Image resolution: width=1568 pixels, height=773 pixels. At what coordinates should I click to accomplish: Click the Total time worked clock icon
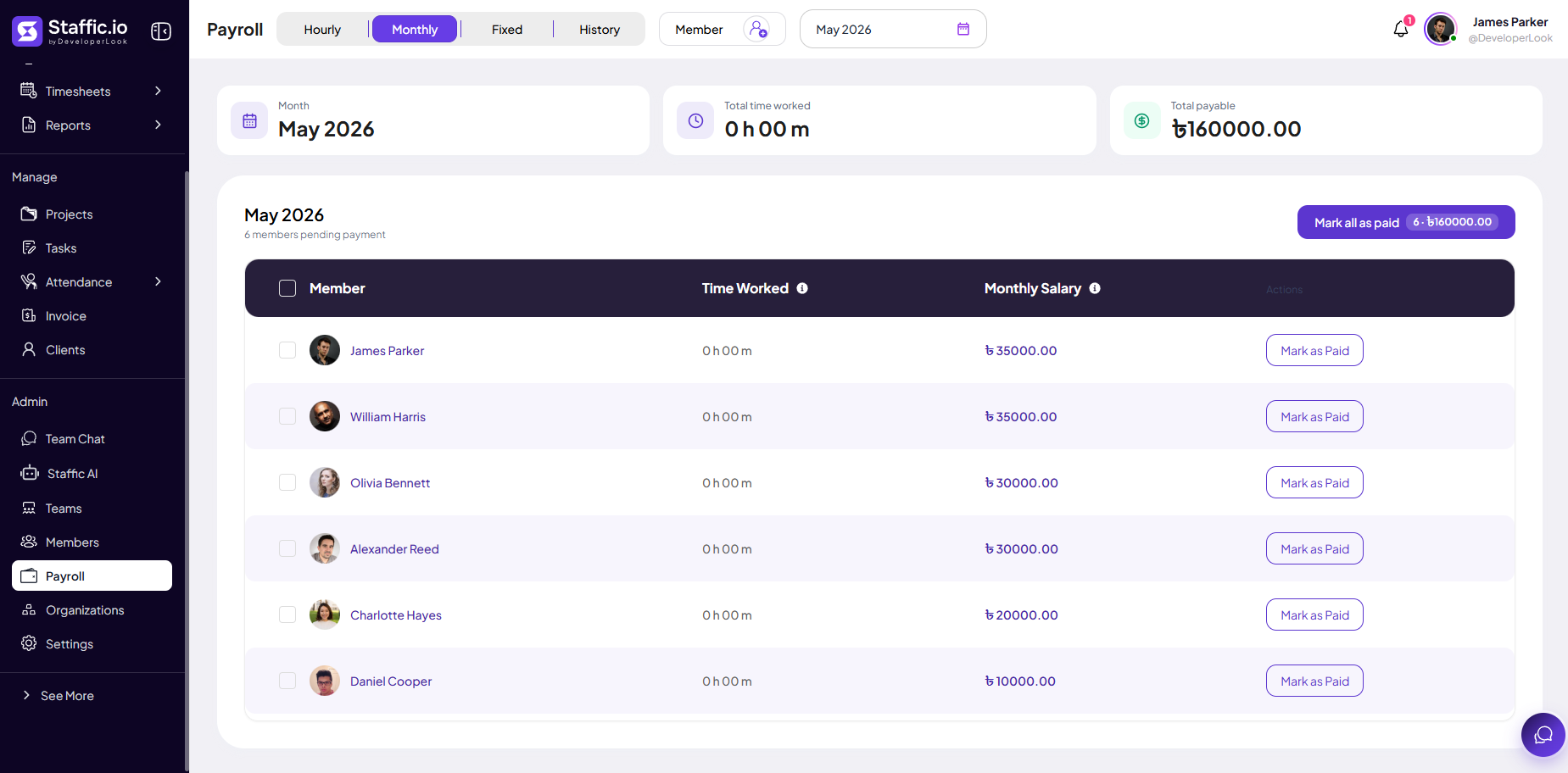[695, 120]
